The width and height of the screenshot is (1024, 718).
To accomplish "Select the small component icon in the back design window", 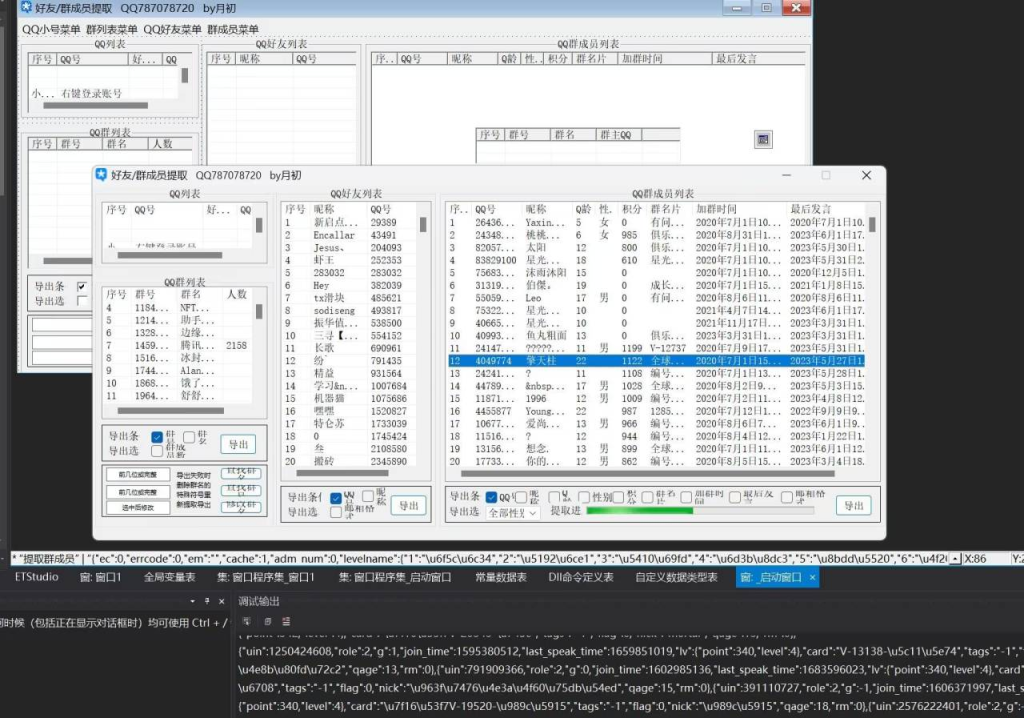I will [x=763, y=139].
